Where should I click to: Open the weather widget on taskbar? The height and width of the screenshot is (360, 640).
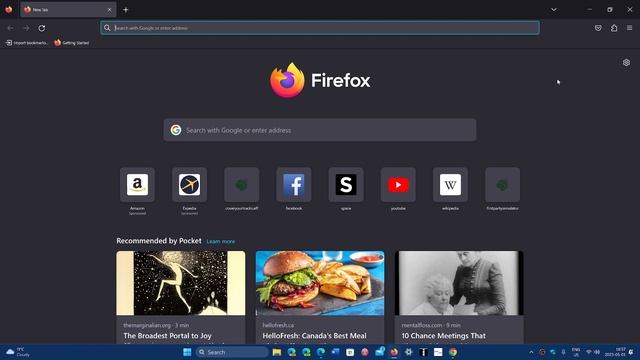(18, 352)
